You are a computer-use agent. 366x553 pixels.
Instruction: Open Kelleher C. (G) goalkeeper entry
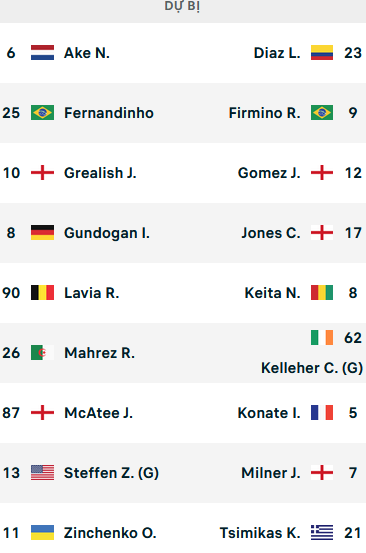point(312,368)
